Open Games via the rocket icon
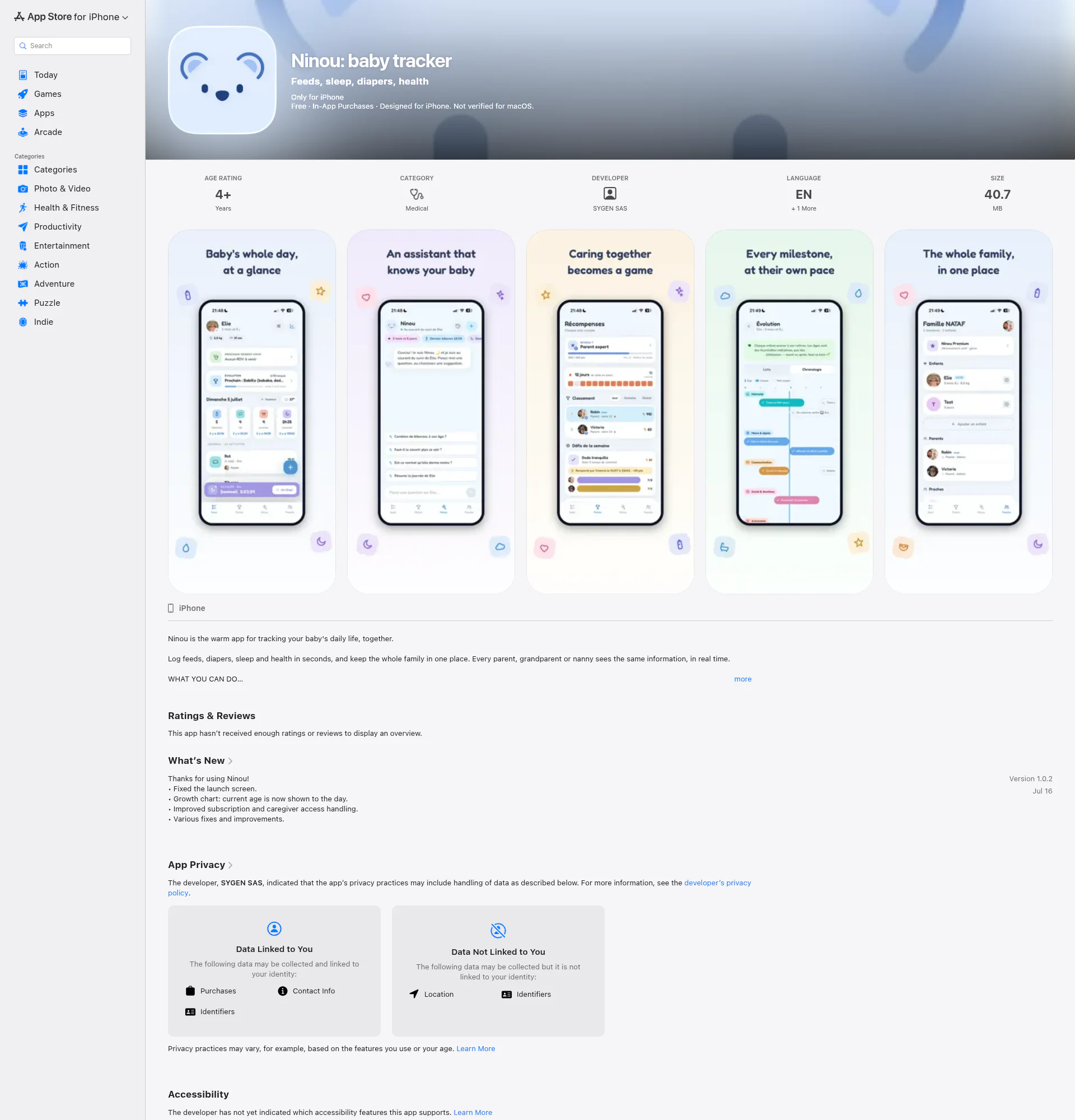Viewport: 1075px width, 1120px height. tap(23, 94)
